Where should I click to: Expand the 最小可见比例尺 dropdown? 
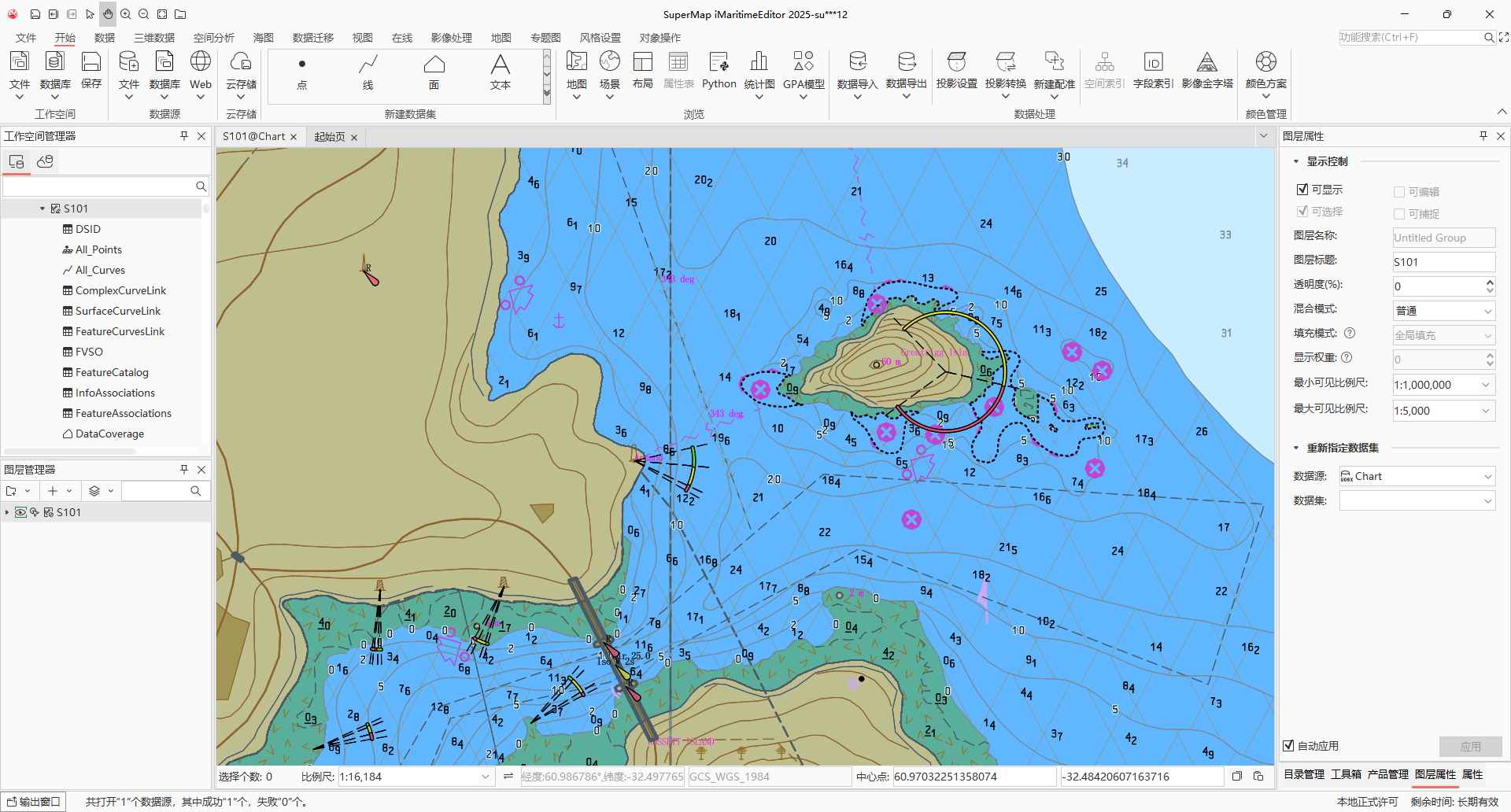coord(1486,385)
